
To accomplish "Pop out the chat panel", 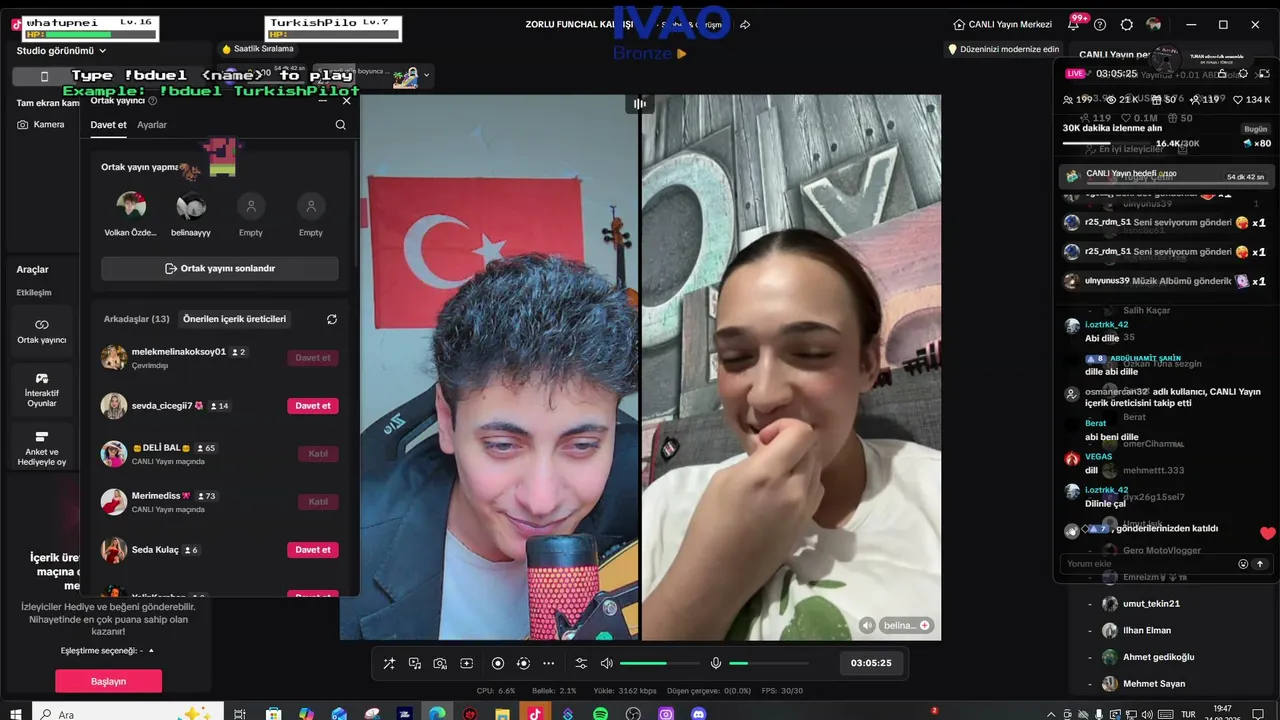I will click(1265, 74).
